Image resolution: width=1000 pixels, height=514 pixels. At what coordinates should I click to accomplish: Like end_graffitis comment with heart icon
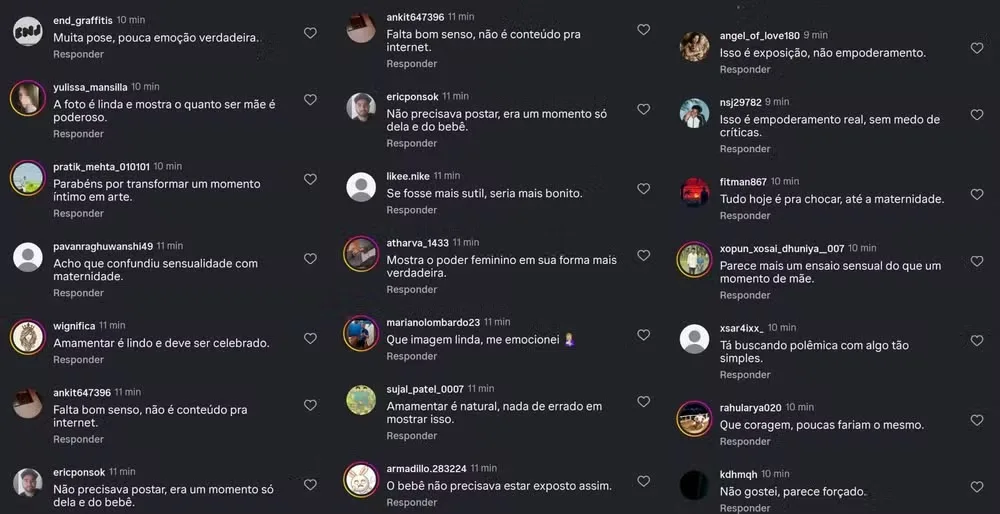310,33
